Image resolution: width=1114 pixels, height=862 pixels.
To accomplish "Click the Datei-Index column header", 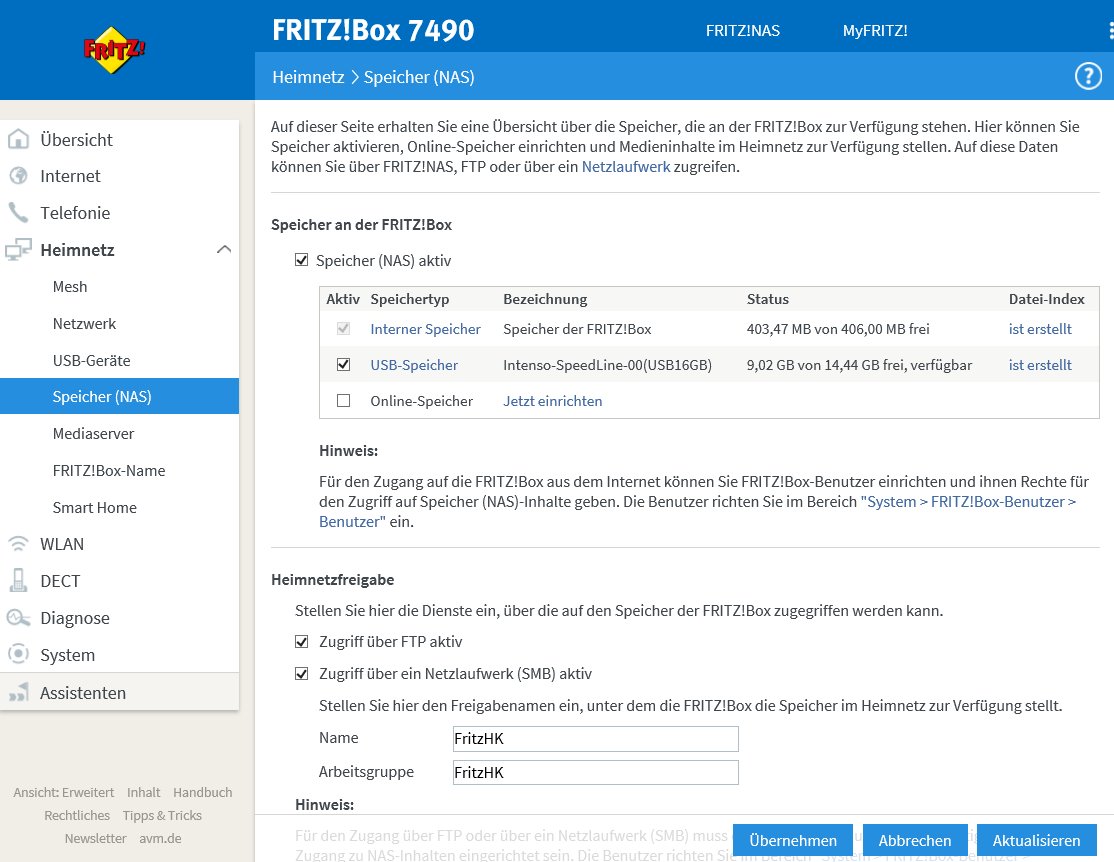I will click(x=1047, y=299).
